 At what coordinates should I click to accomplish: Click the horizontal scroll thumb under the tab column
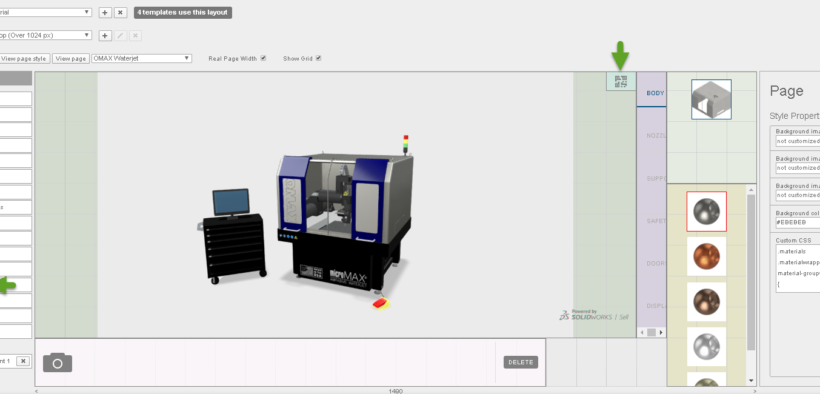[x=651, y=332]
